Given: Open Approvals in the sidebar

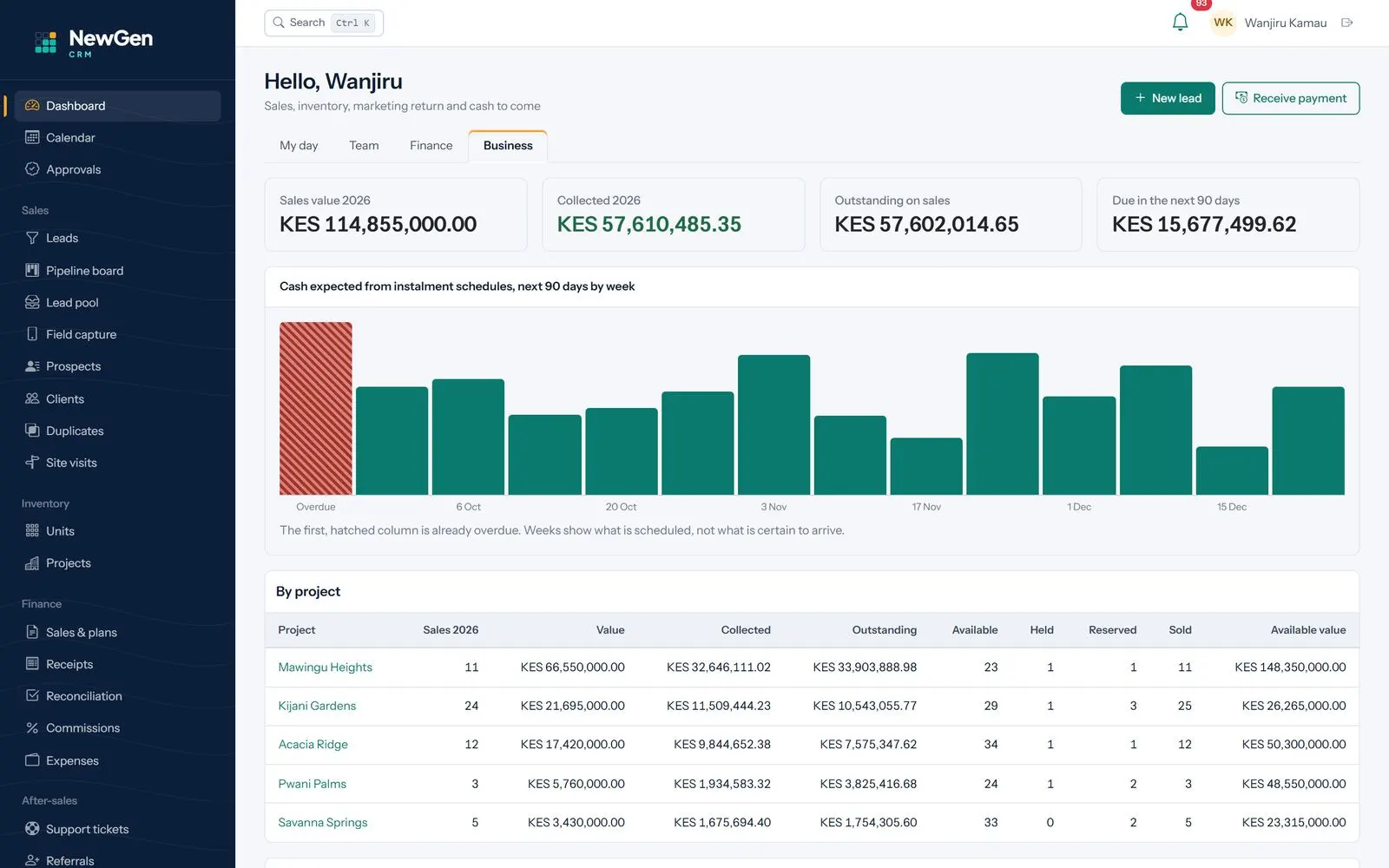Looking at the screenshot, I should point(117,169).
